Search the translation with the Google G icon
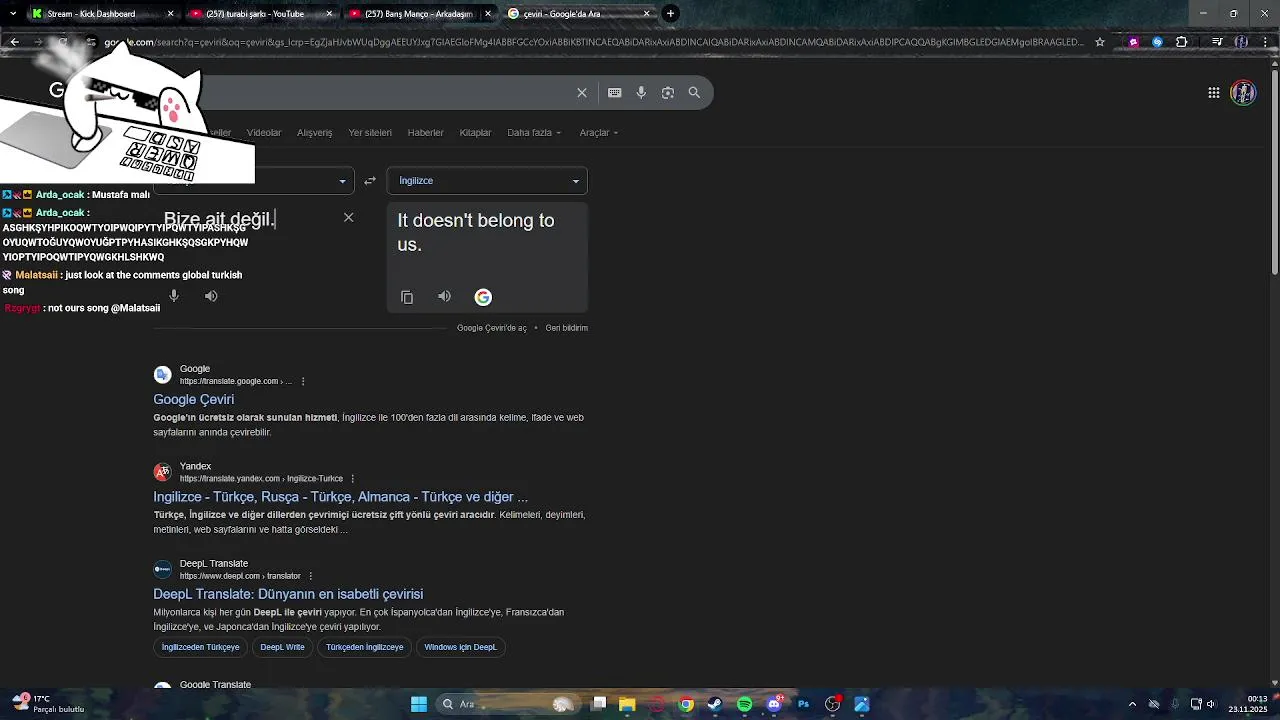This screenshot has width=1280, height=720. 483,297
